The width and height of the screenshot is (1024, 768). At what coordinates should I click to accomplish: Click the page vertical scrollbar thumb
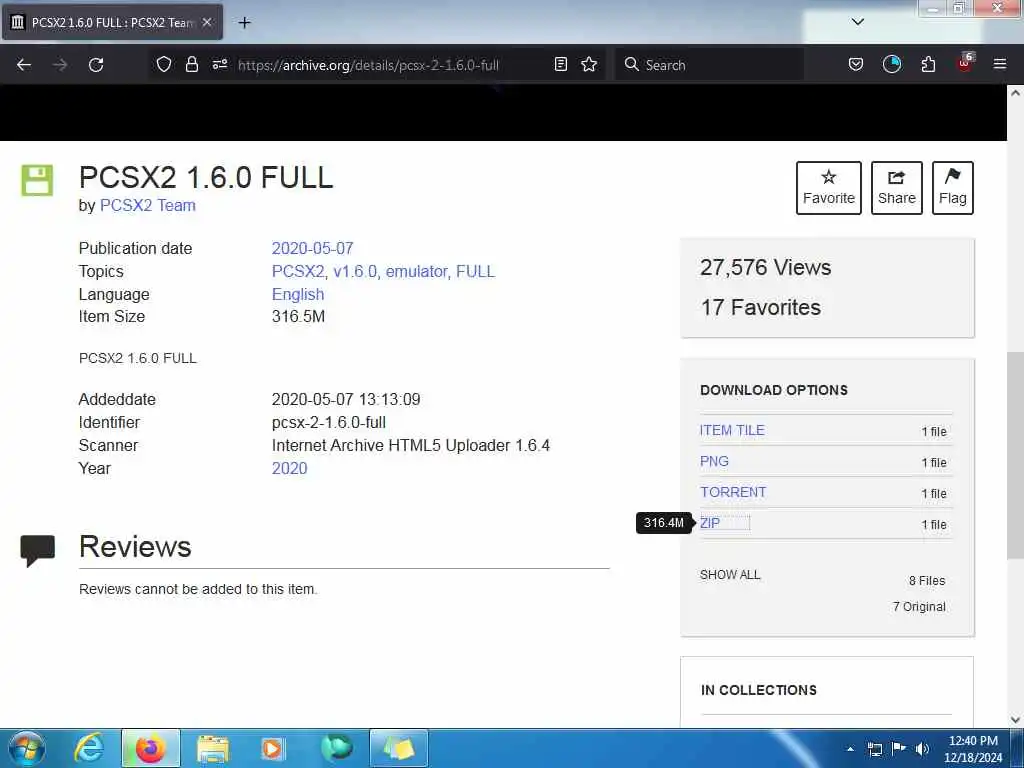click(1015, 456)
